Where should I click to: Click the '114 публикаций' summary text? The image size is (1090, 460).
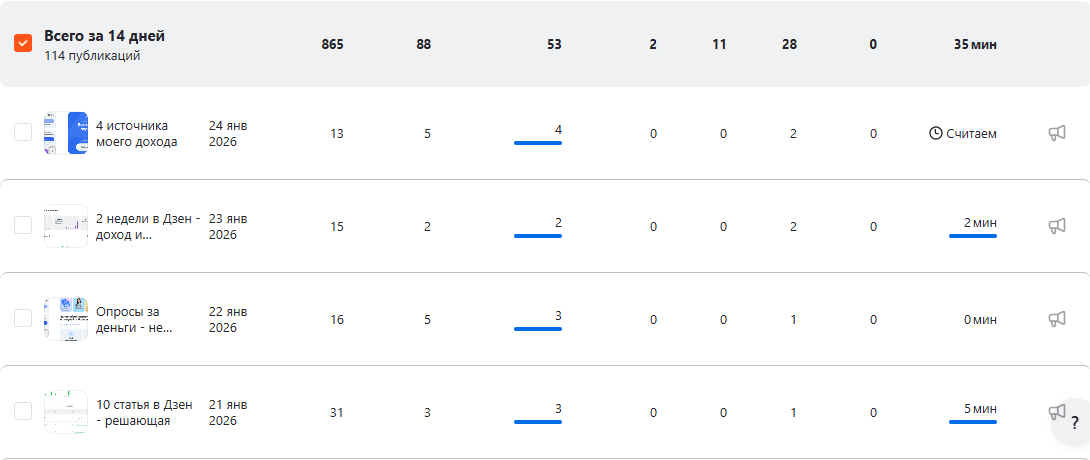[92, 56]
